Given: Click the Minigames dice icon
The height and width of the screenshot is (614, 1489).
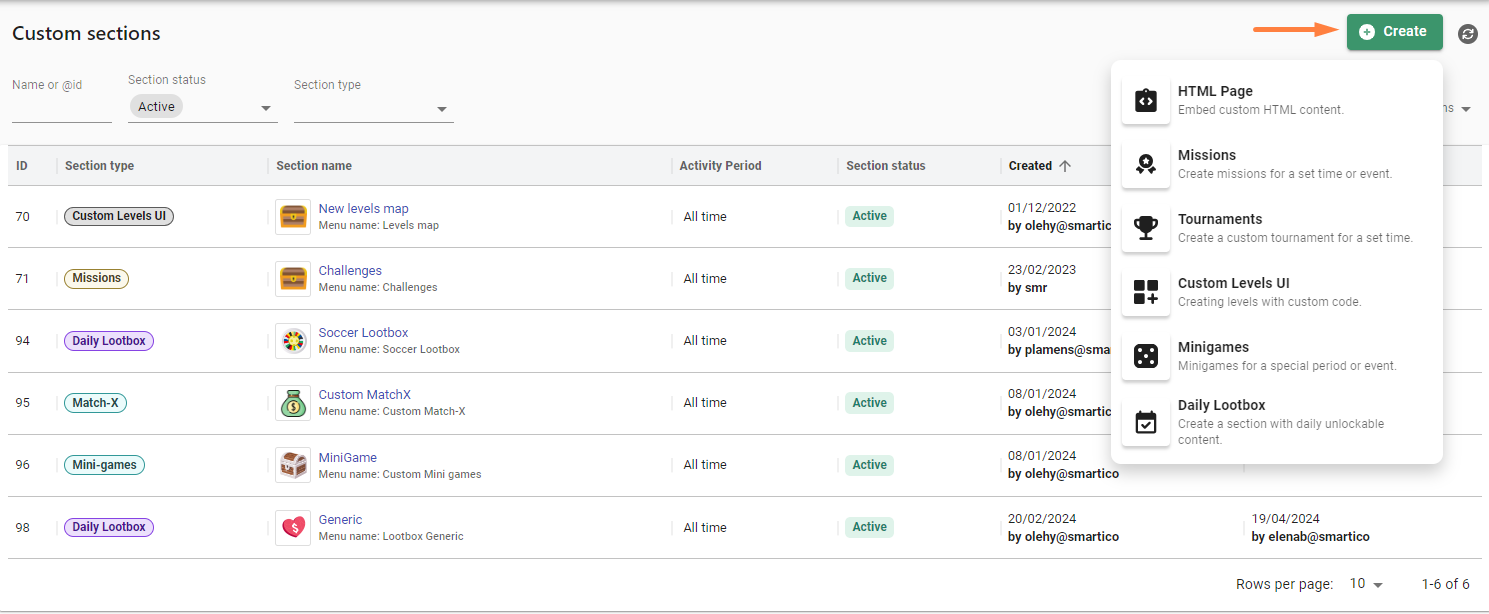Looking at the screenshot, I should (1146, 357).
